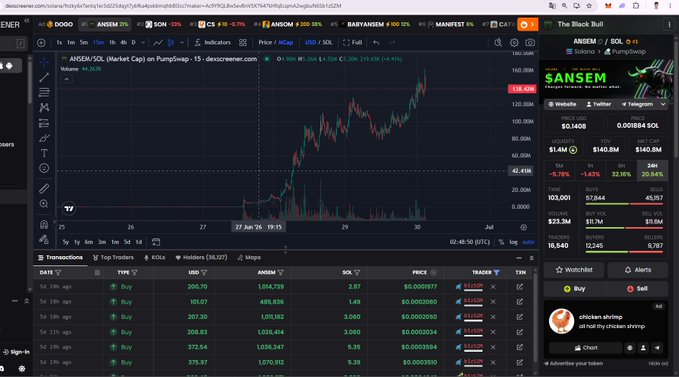The image size is (679, 377).
Task: Switch chart to MCap mode
Action: pos(286,42)
